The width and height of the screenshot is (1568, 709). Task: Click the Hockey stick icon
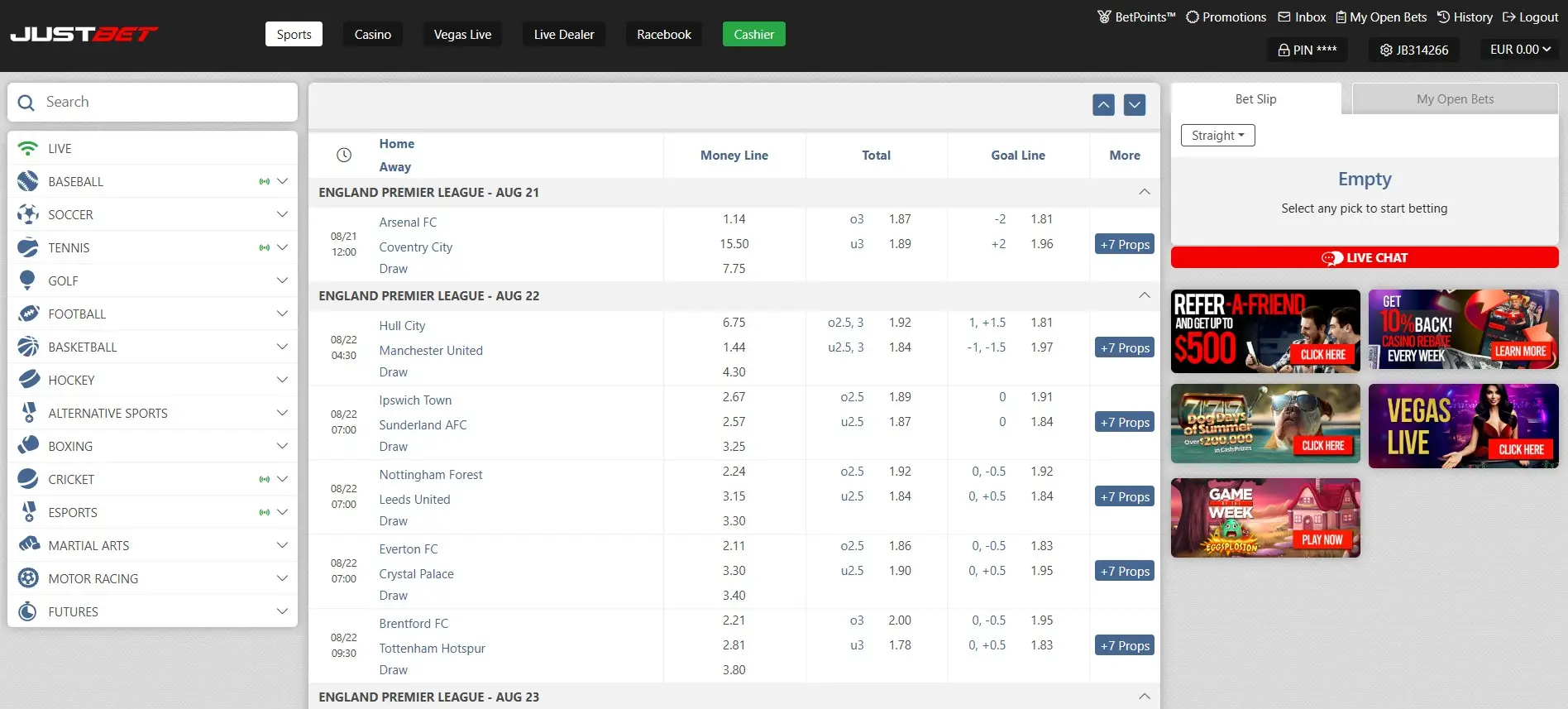coord(27,380)
